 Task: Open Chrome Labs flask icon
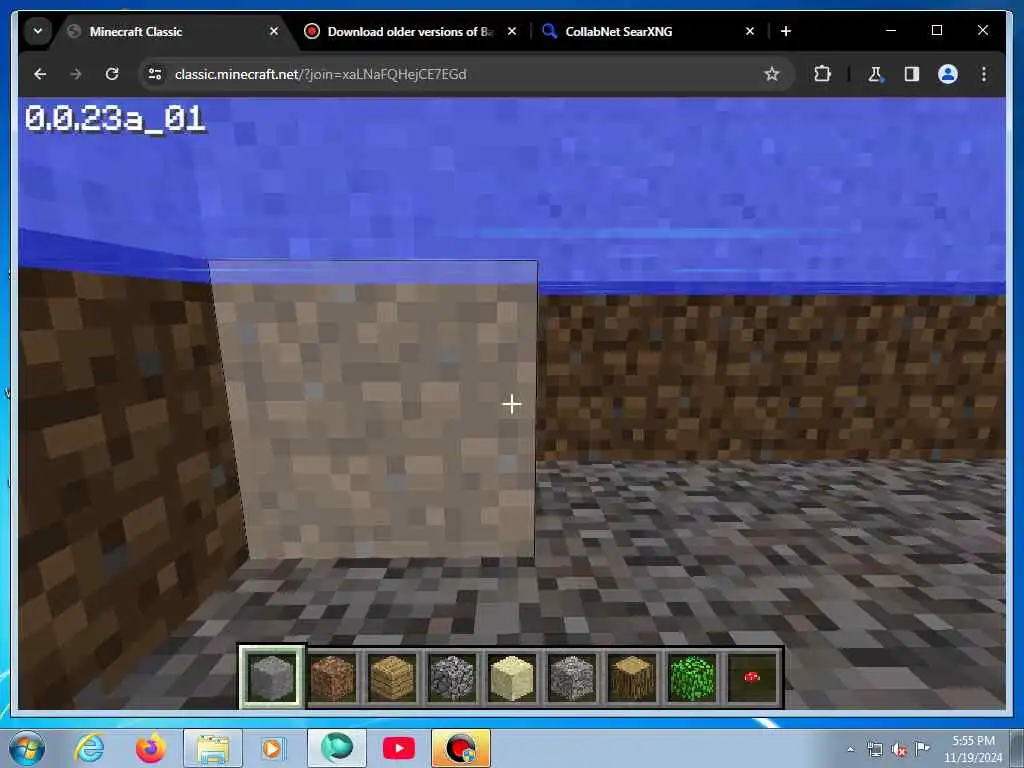[x=875, y=74]
